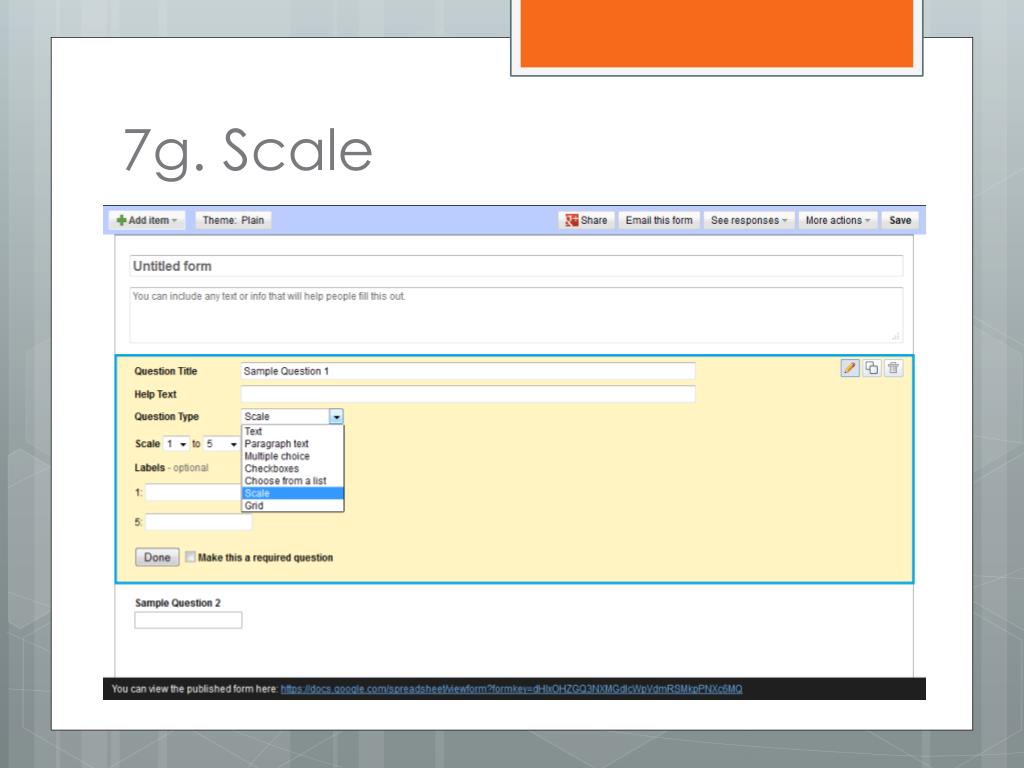The width and height of the screenshot is (1024, 768).
Task: Open the More actions dropdown
Action: (x=837, y=221)
